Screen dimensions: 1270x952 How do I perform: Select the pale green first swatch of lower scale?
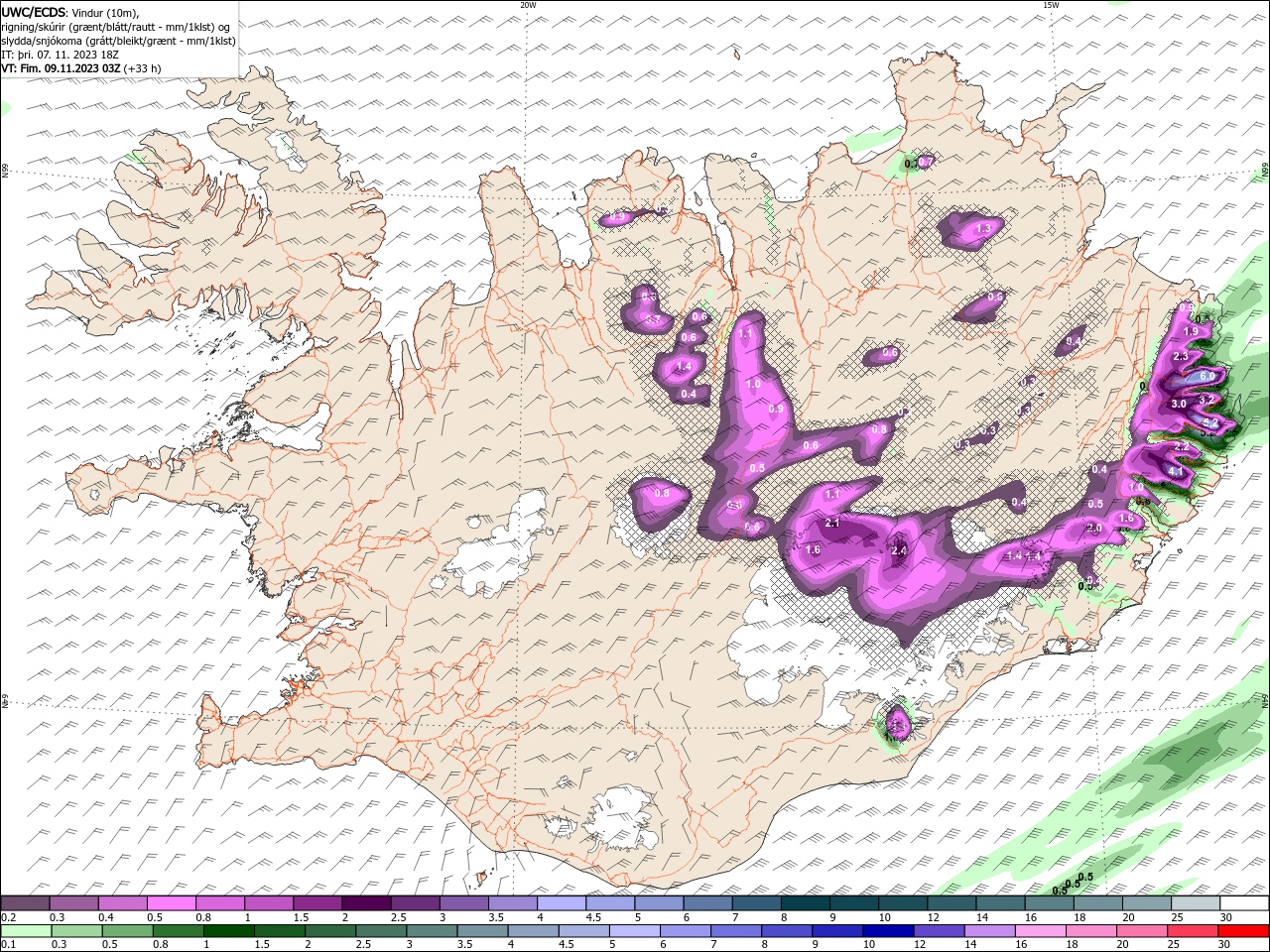[25, 931]
